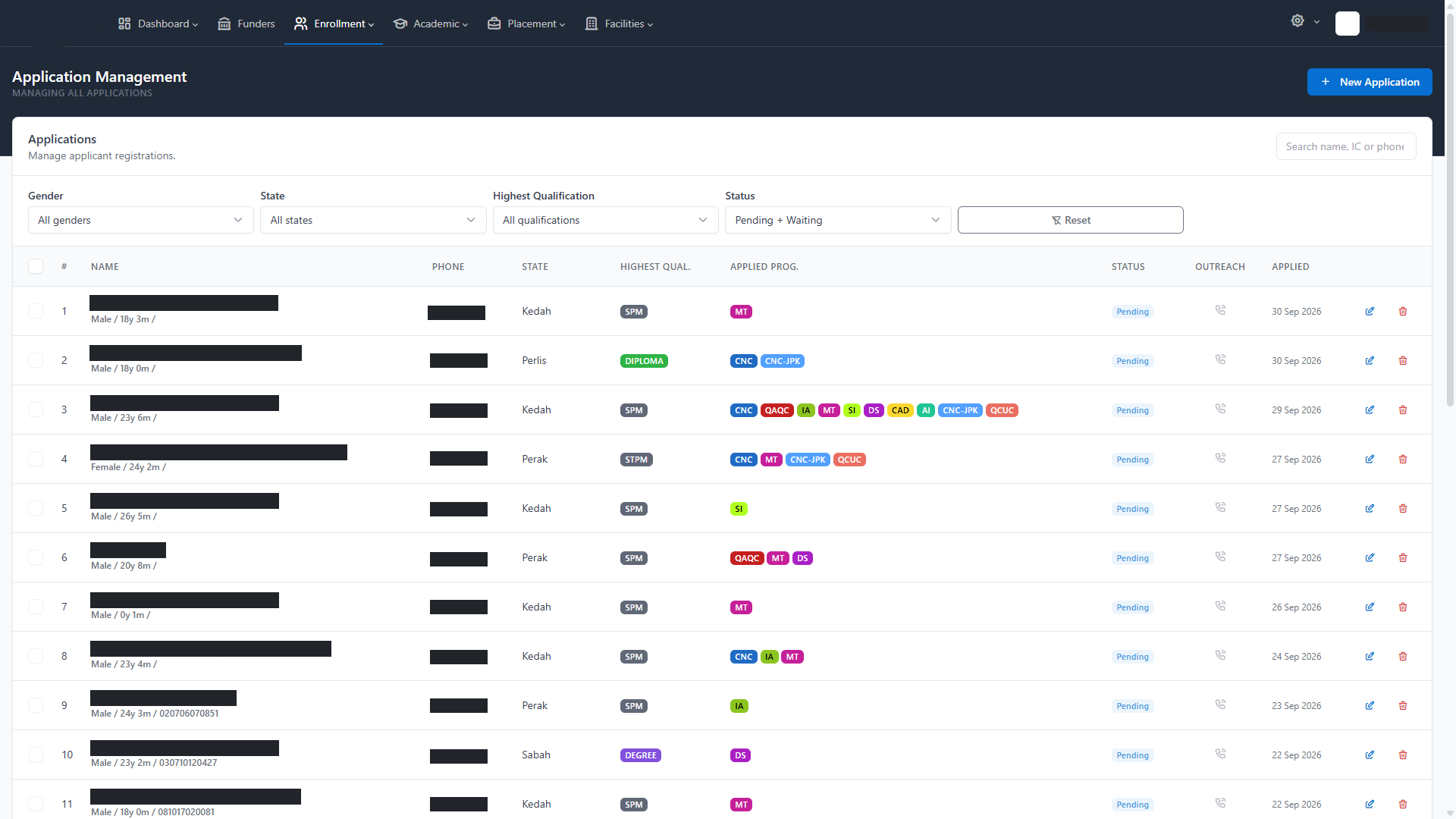
Task: Check the box for row 1
Action: point(36,311)
